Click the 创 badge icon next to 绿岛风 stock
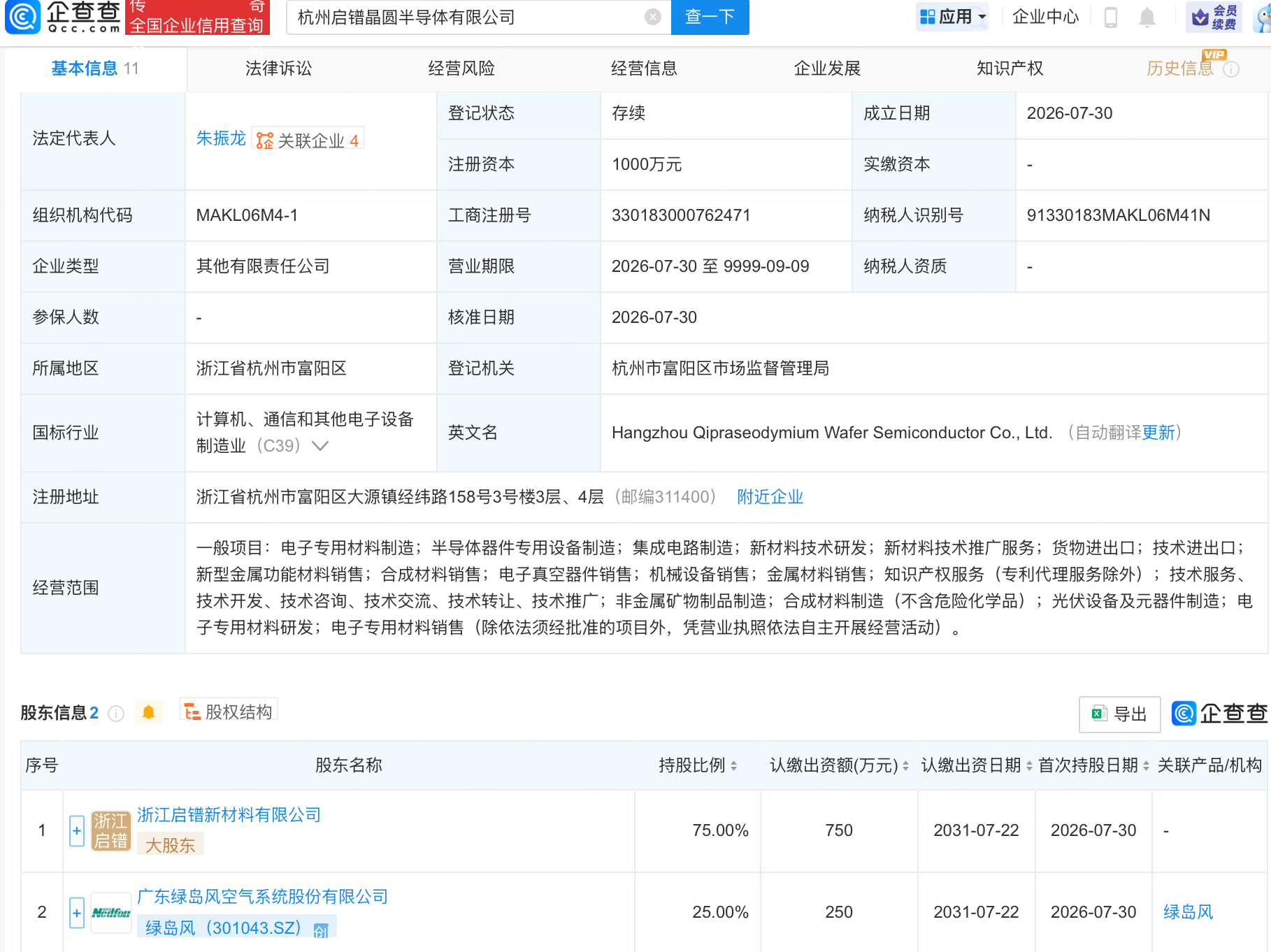This screenshot has width=1271, height=952. (x=321, y=930)
